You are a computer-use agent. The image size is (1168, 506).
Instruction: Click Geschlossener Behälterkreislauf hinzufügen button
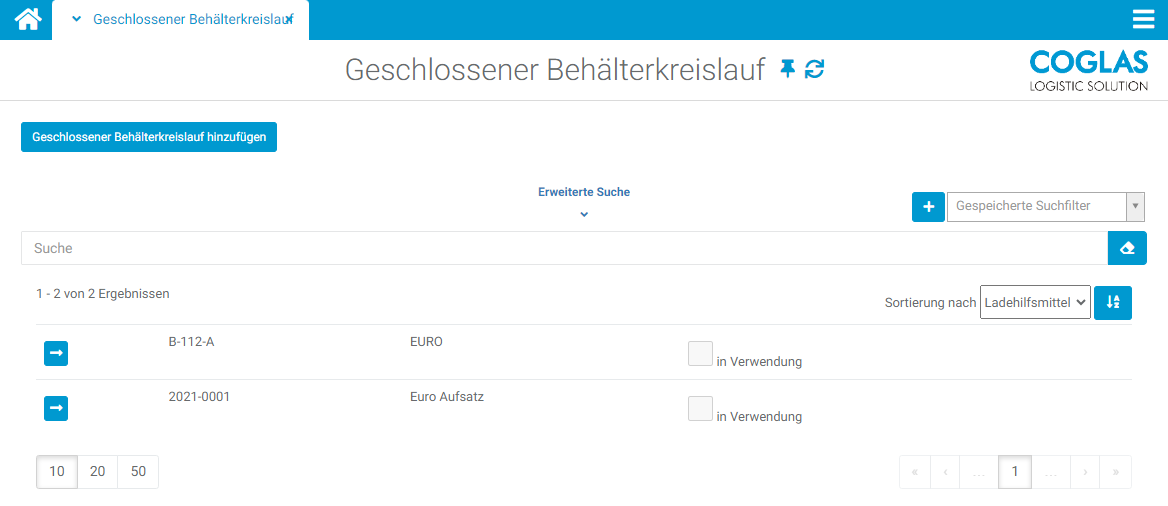[149, 137]
